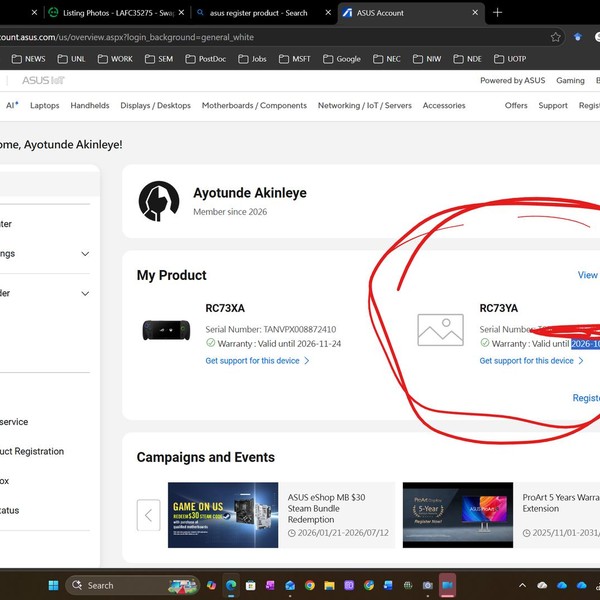This screenshot has width=600, height=600.
Task: Select the ASUS Account tab
Action: (x=409, y=13)
